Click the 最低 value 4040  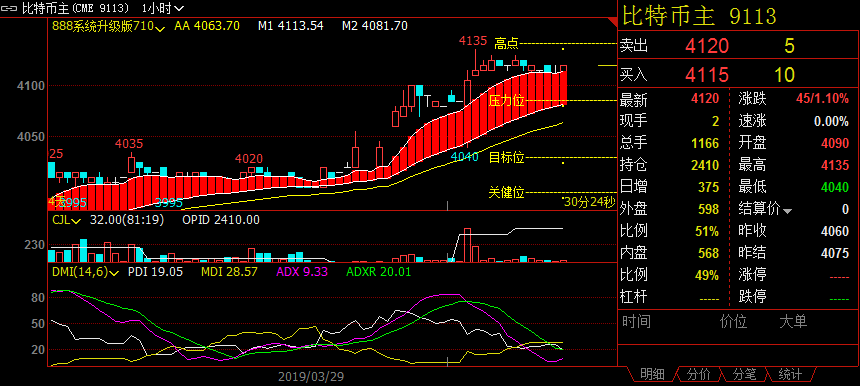pyautogui.click(x=835, y=187)
